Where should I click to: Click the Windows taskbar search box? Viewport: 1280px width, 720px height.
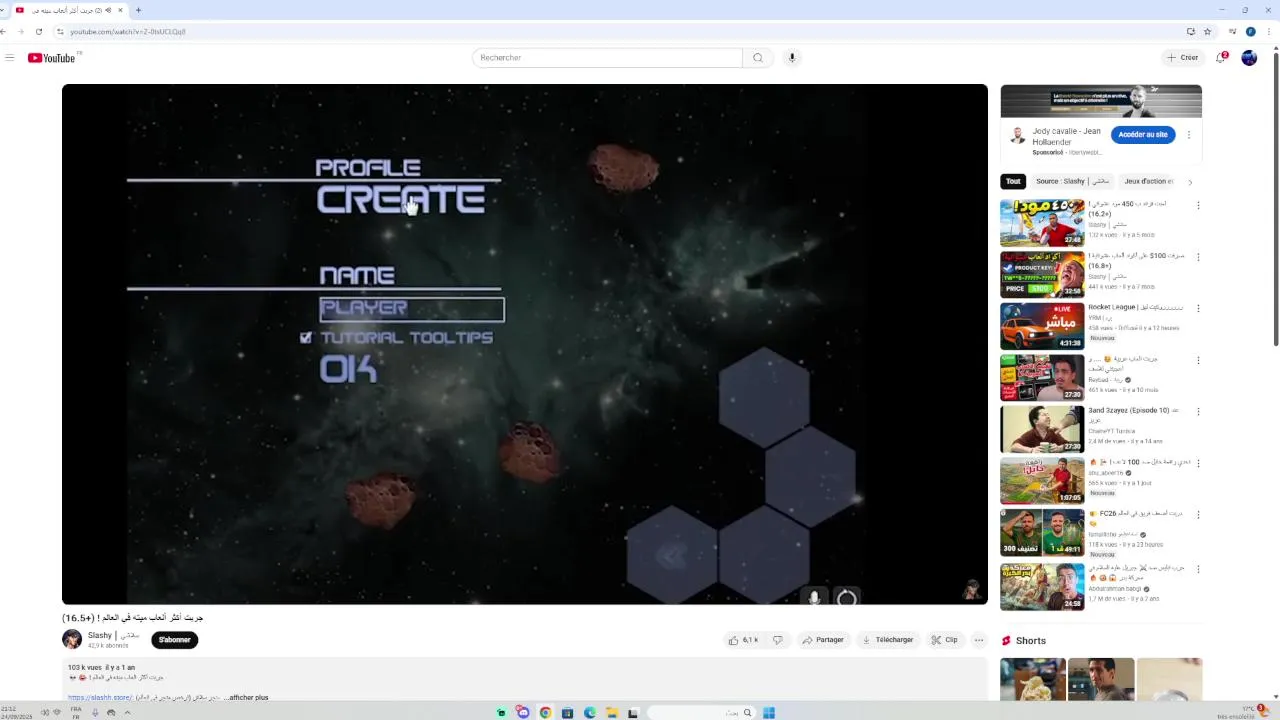[x=700, y=713]
